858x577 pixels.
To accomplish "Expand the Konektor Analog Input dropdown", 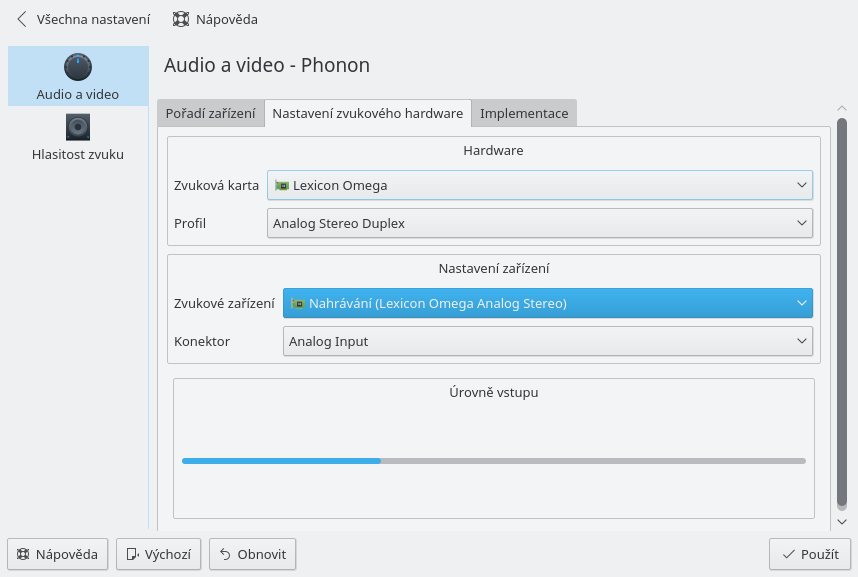I will 547,341.
